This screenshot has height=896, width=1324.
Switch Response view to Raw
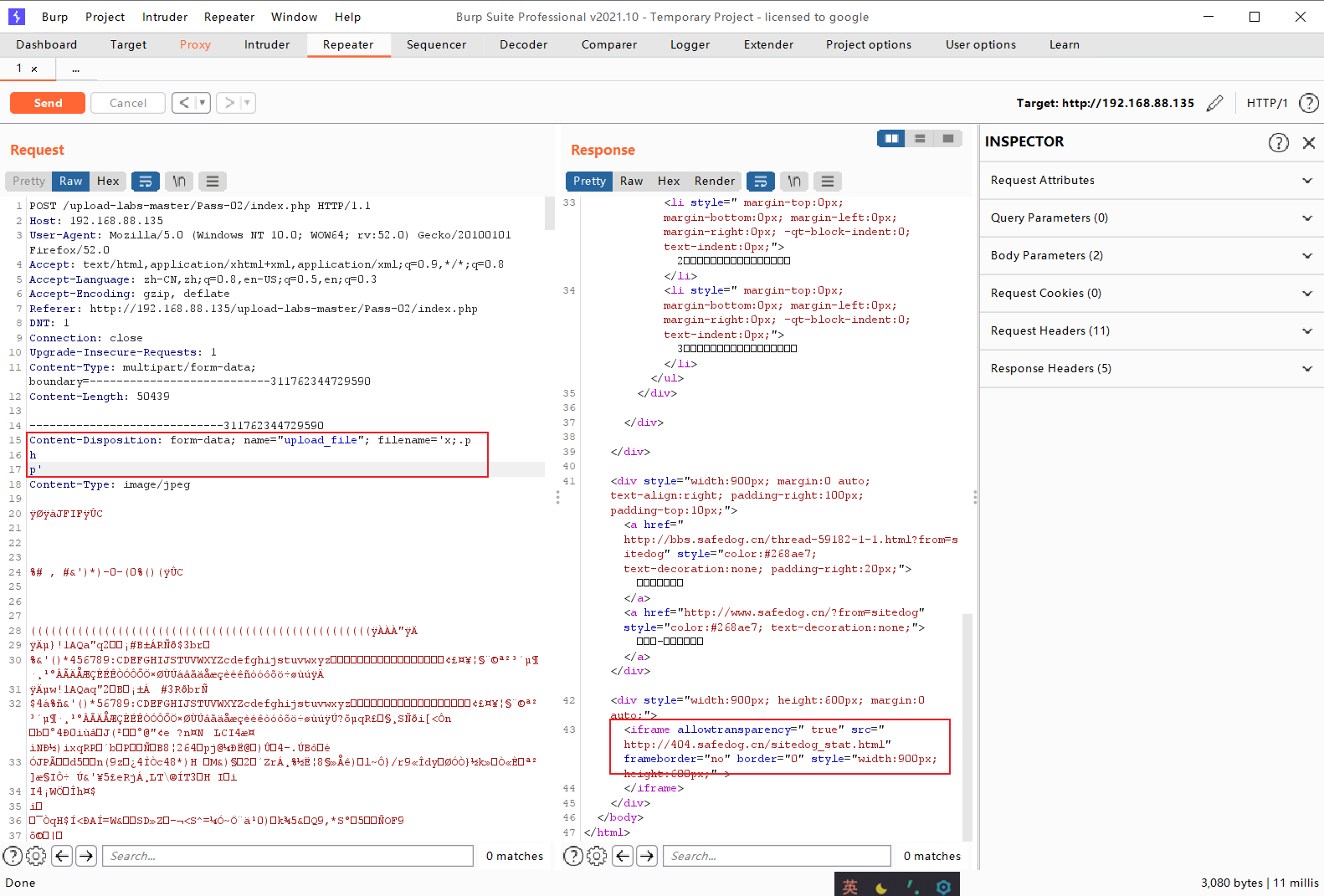631,181
